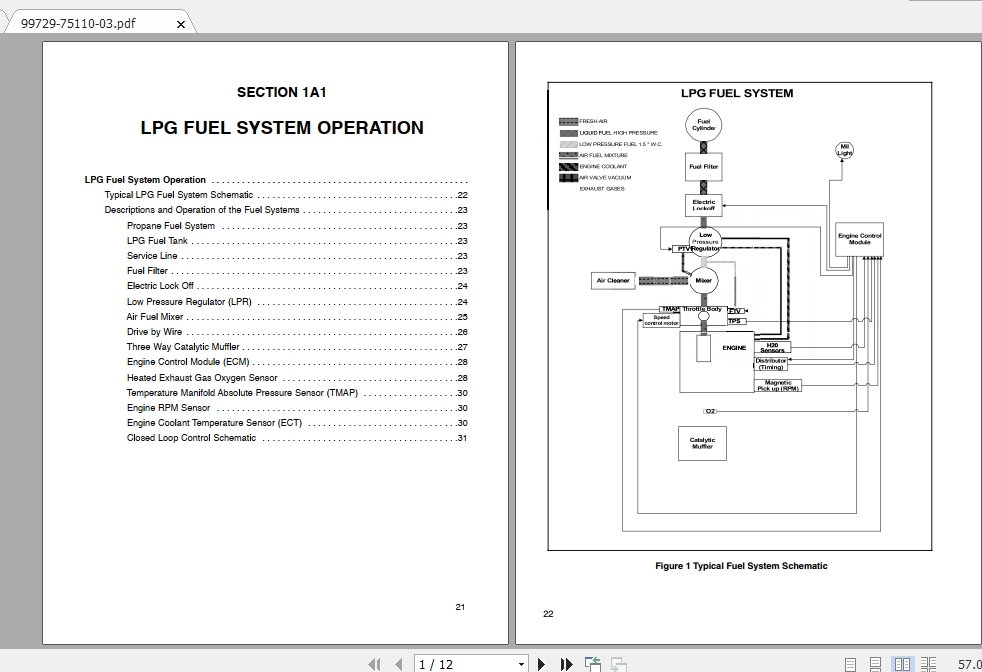The image size is (982, 672).
Task: Toggle continuous facing pages layout
Action: (928, 663)
